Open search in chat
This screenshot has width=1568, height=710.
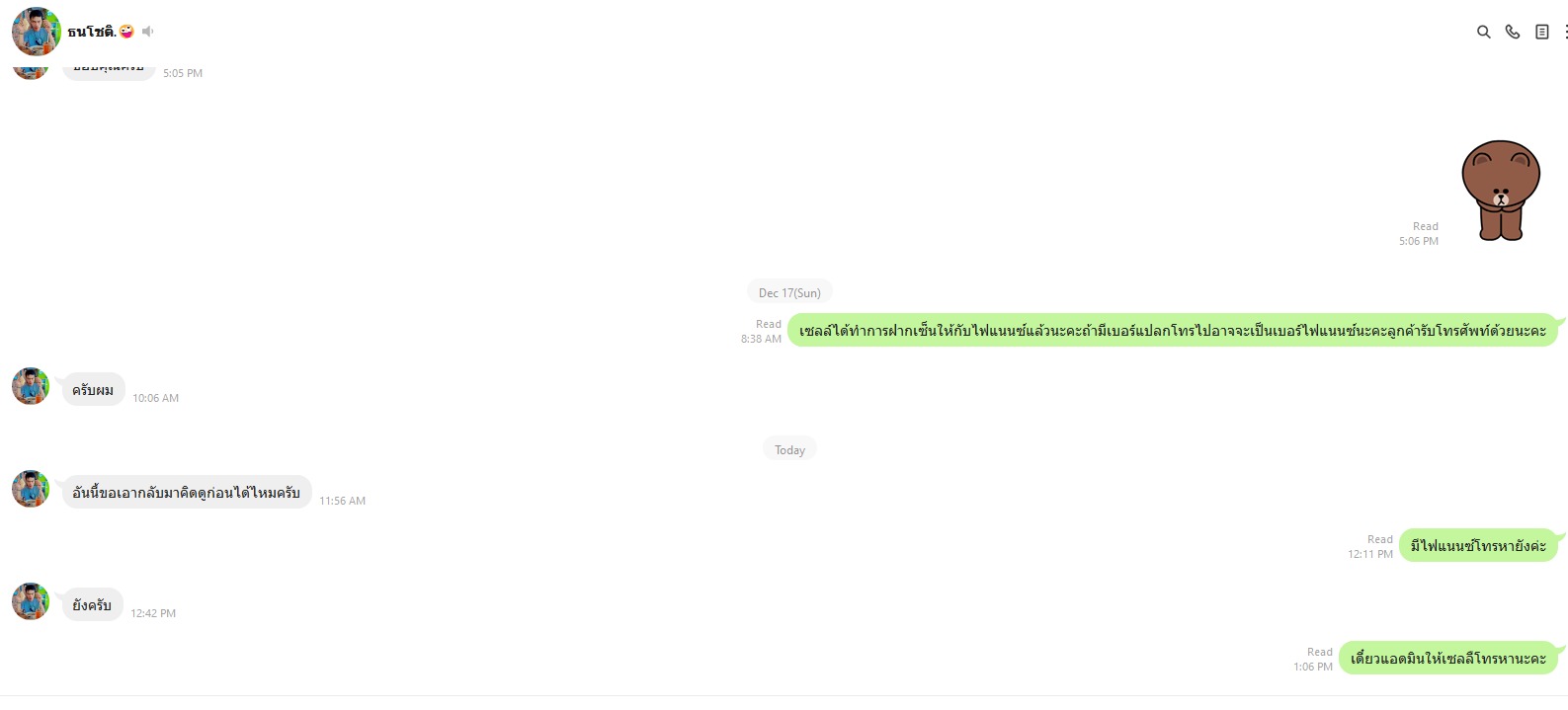pos(1483,32)
